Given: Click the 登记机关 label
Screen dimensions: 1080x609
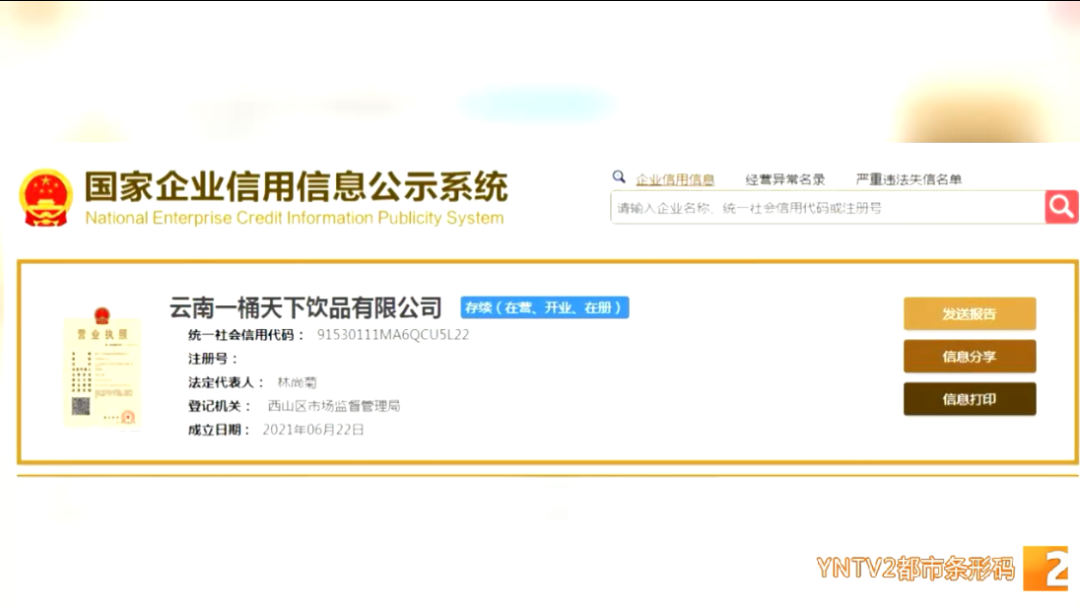Looking at the screenshot, I should [x=219, y=406].
